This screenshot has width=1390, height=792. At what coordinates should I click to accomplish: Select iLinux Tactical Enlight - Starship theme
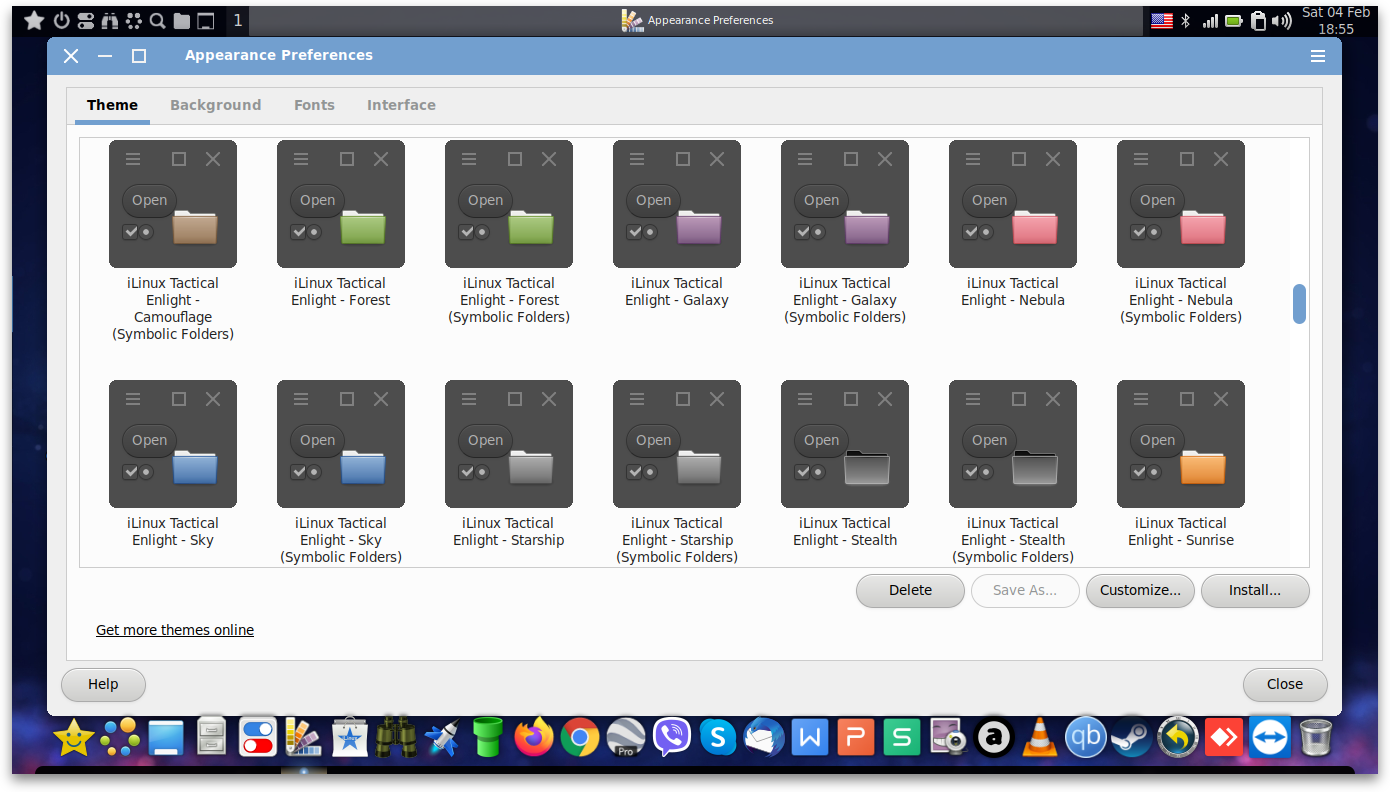coord(509,464)
